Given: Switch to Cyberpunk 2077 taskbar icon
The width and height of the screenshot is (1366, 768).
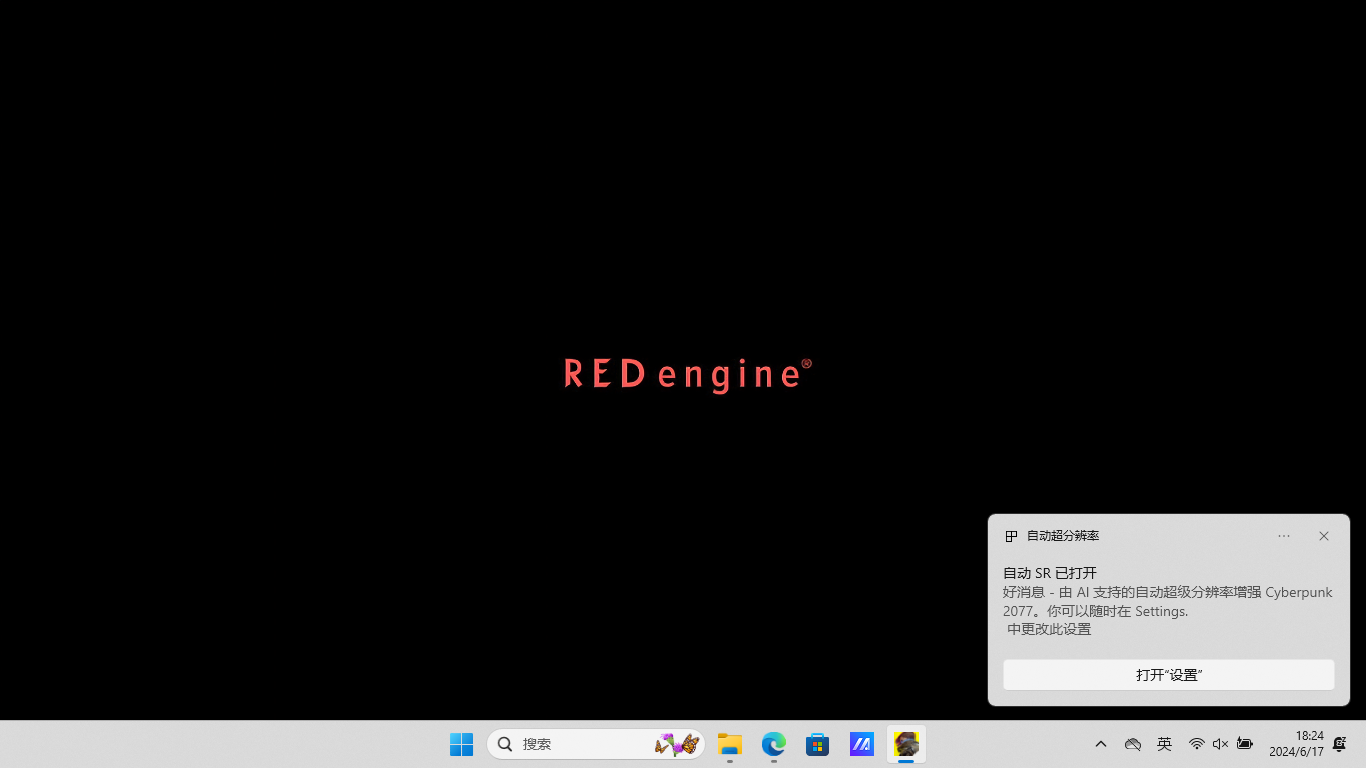Looking at the screenshot, I should (x=906, y=744).
